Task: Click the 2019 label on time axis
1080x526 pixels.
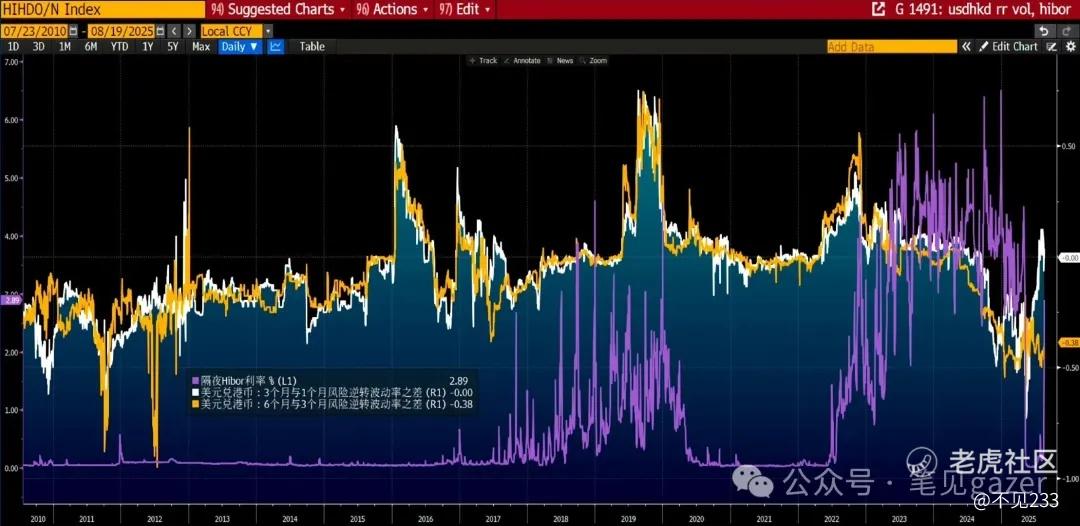Action: click(x=628, y=517)
